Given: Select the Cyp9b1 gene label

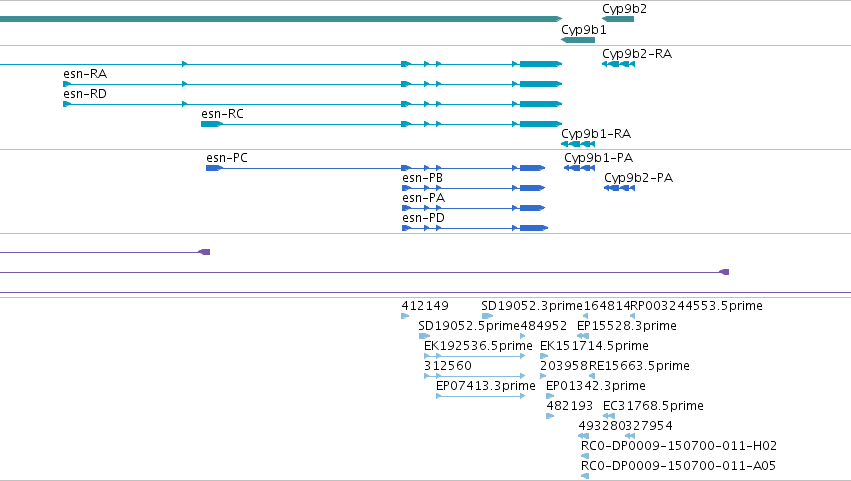Looking at the screenshot, I should [x=583, y=29].
